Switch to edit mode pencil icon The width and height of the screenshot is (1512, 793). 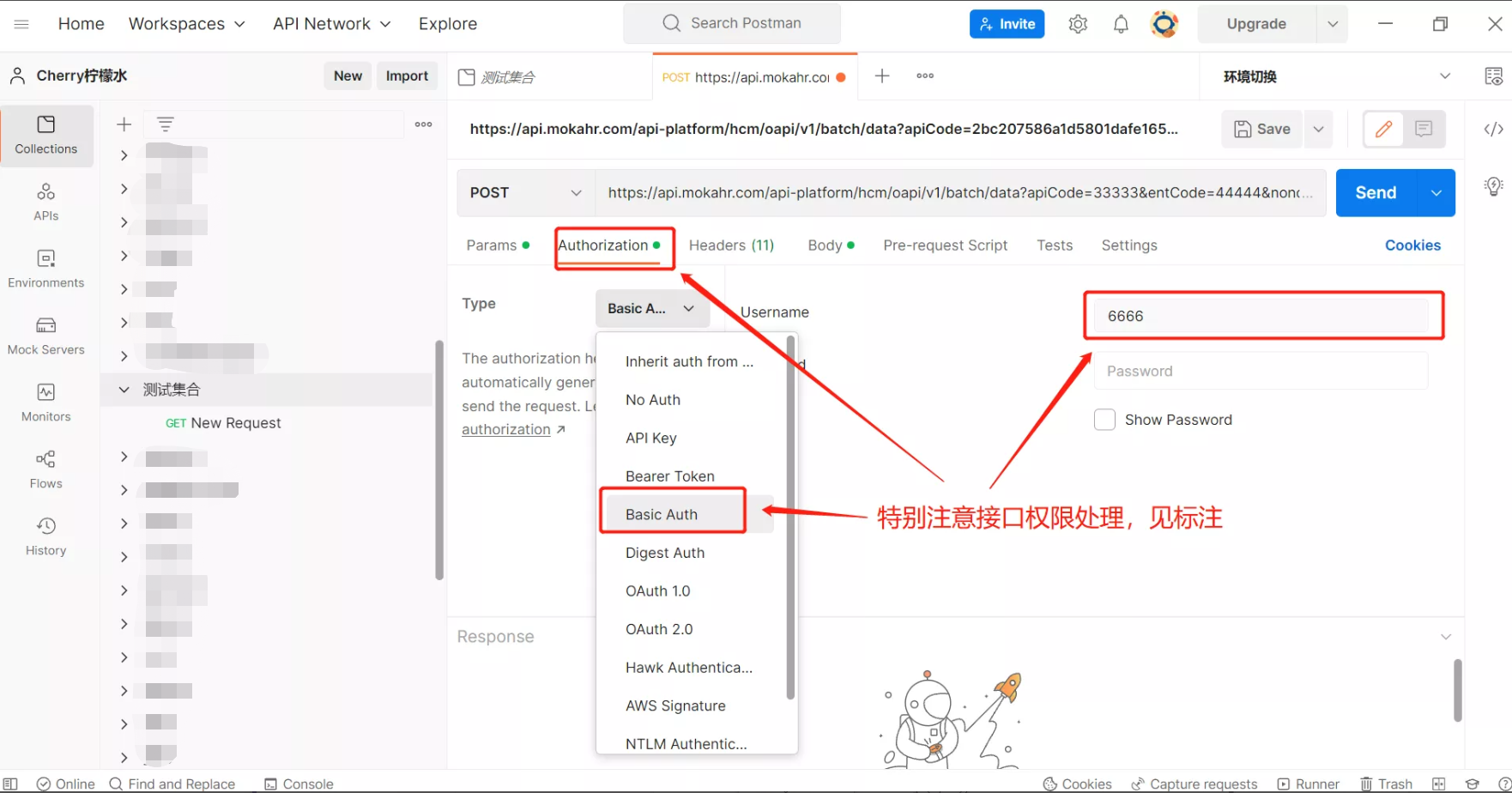pyautogui.click(x=1383, y=129)
